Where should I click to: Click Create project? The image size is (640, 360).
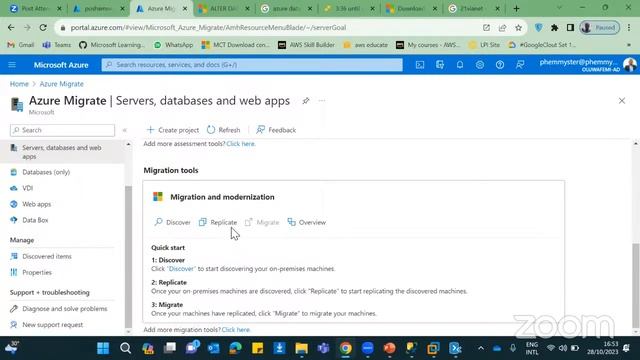click(x=173, y=130)
